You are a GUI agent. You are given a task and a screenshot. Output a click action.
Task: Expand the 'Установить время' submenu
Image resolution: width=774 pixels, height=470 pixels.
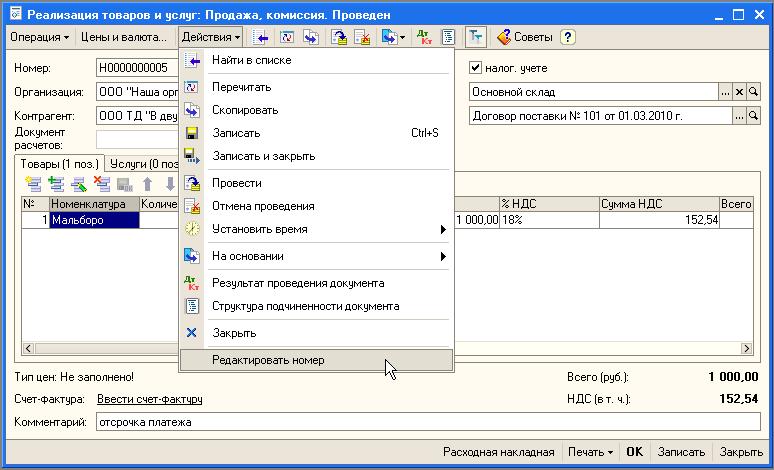tap(316, 230)
